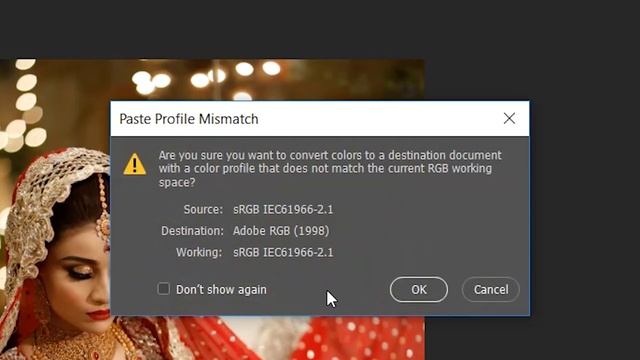Click the Destination value Adobe RGB (1998)
640x360 pixels.
point(281,231)
